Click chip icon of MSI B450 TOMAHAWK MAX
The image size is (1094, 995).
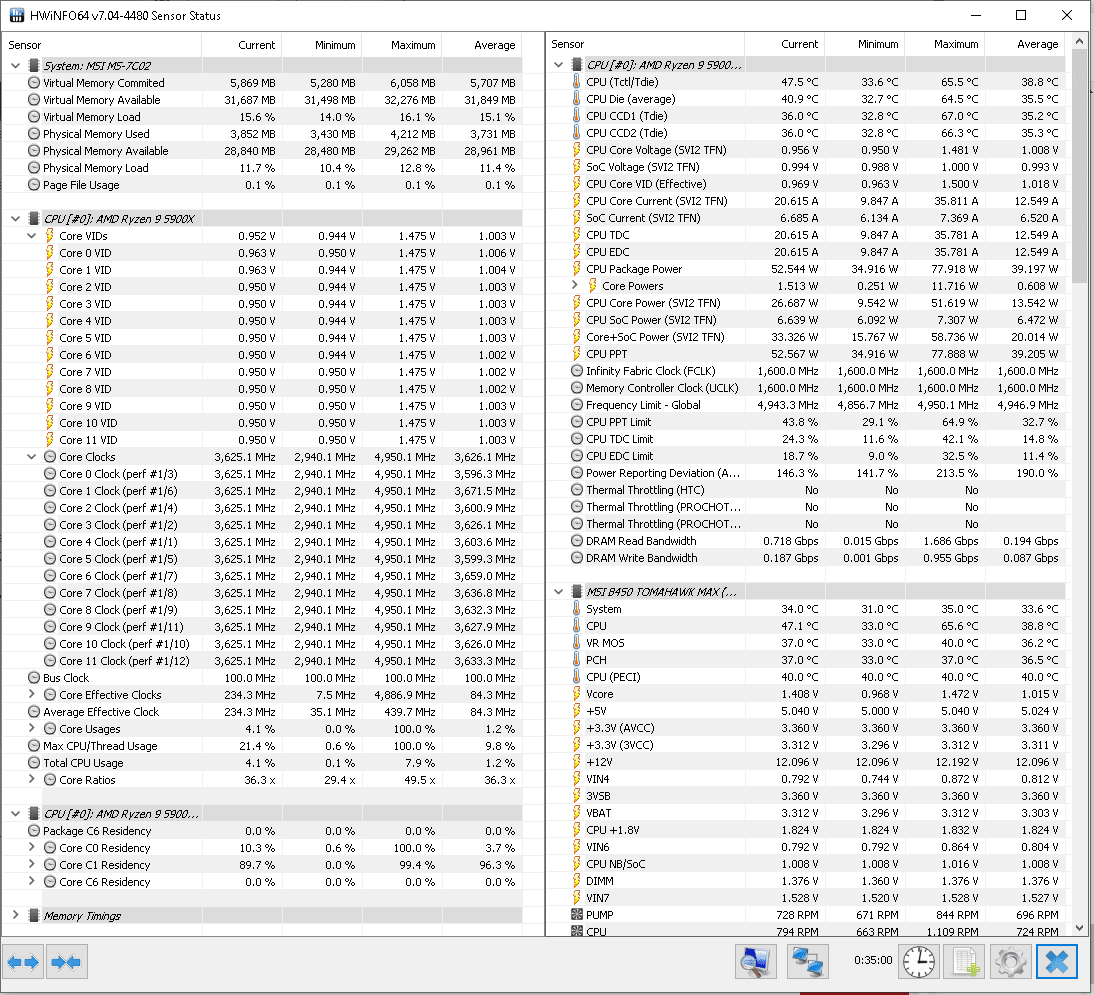576,592
